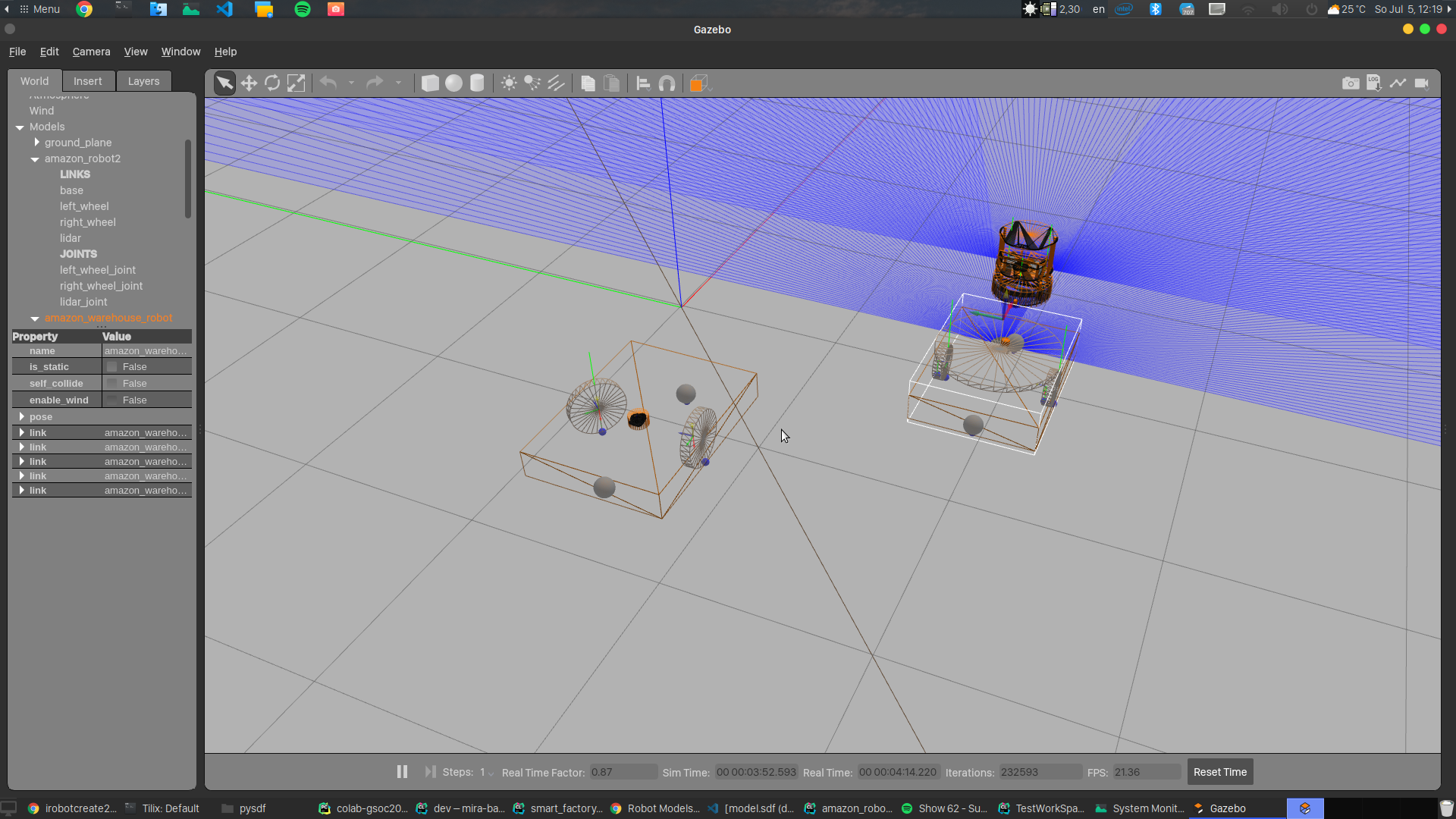This screenshot has height=819, width=1456.
Task: Insert a cylinder shape
Action: (477, 83)
